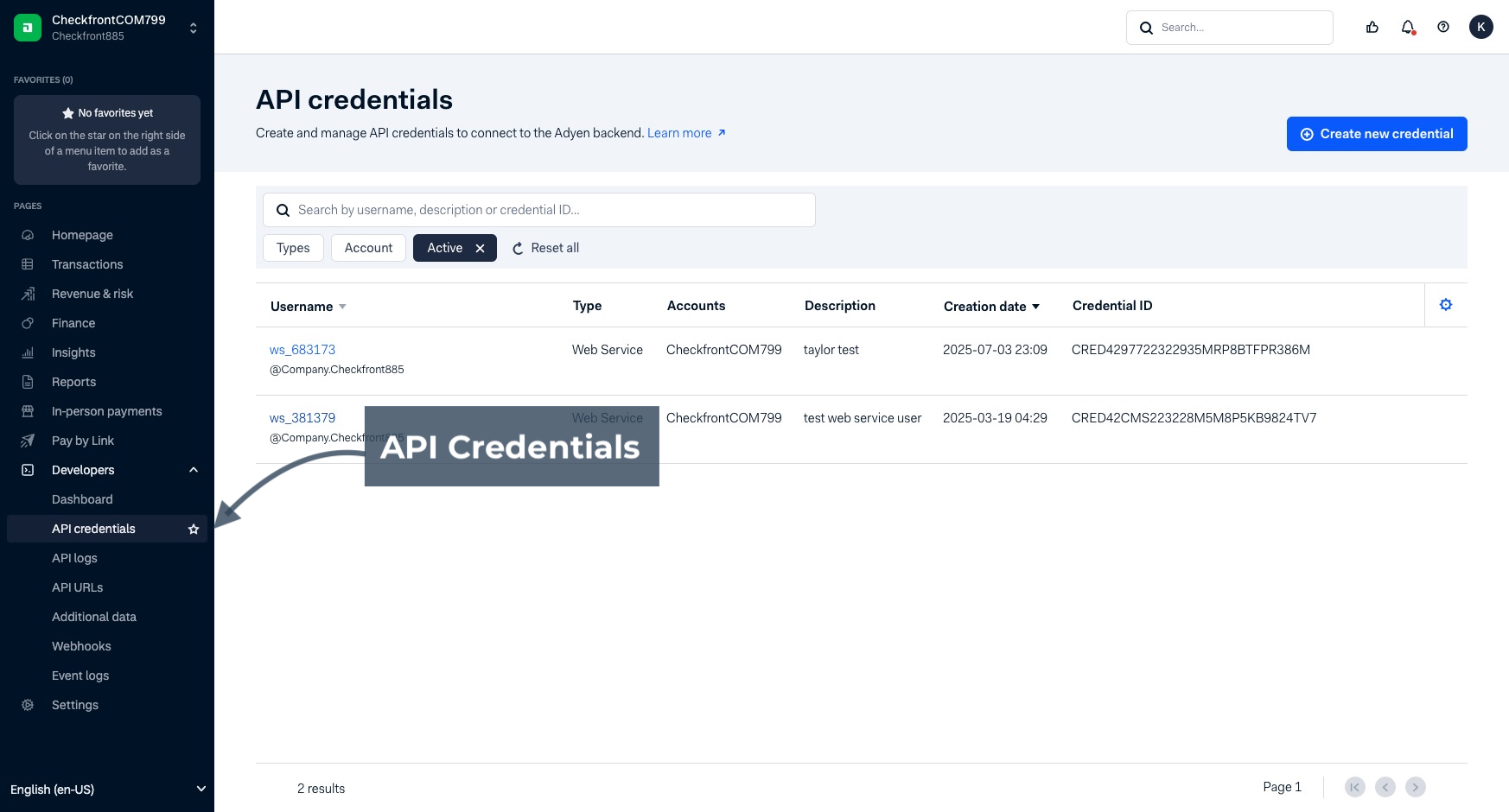
Task: Open the help question mark icon
Action: [1443, 27]
